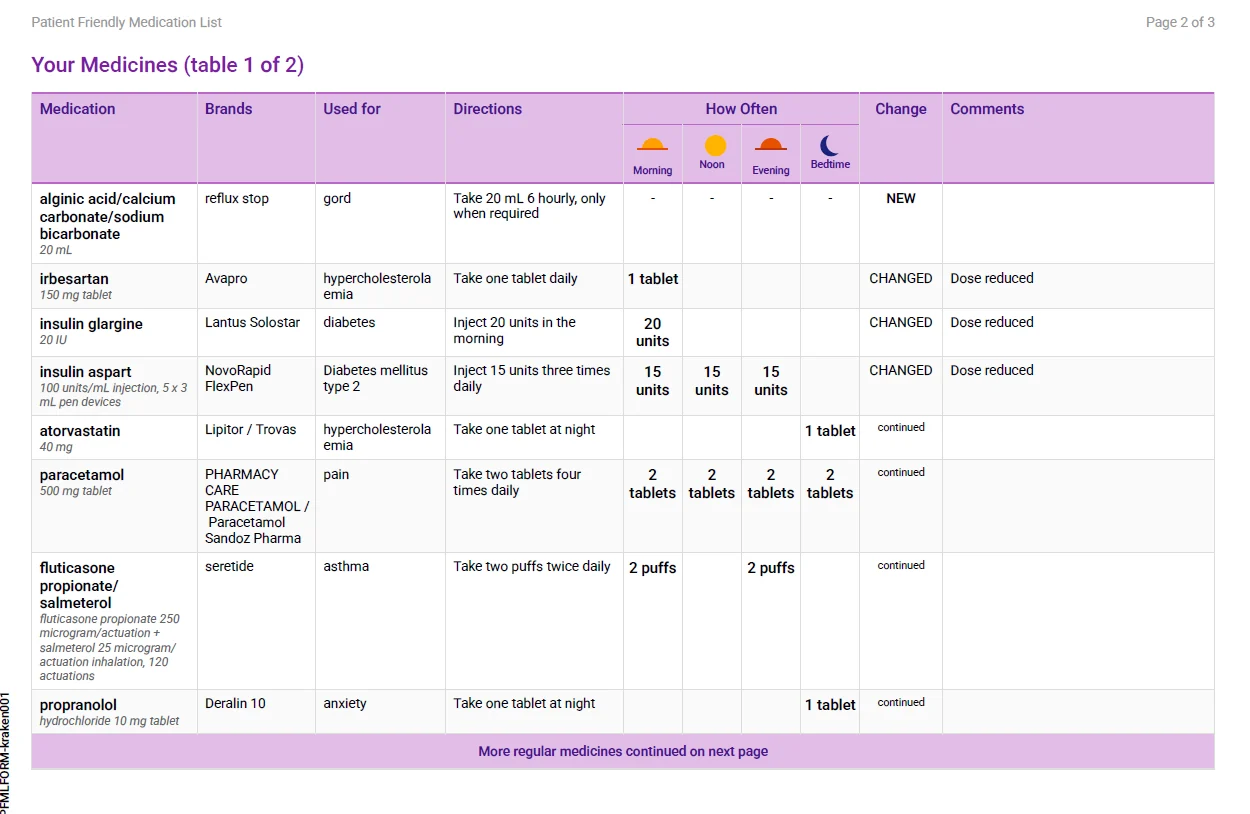
Task: Click the Bedtime moon icon
Action: (829, 146)
